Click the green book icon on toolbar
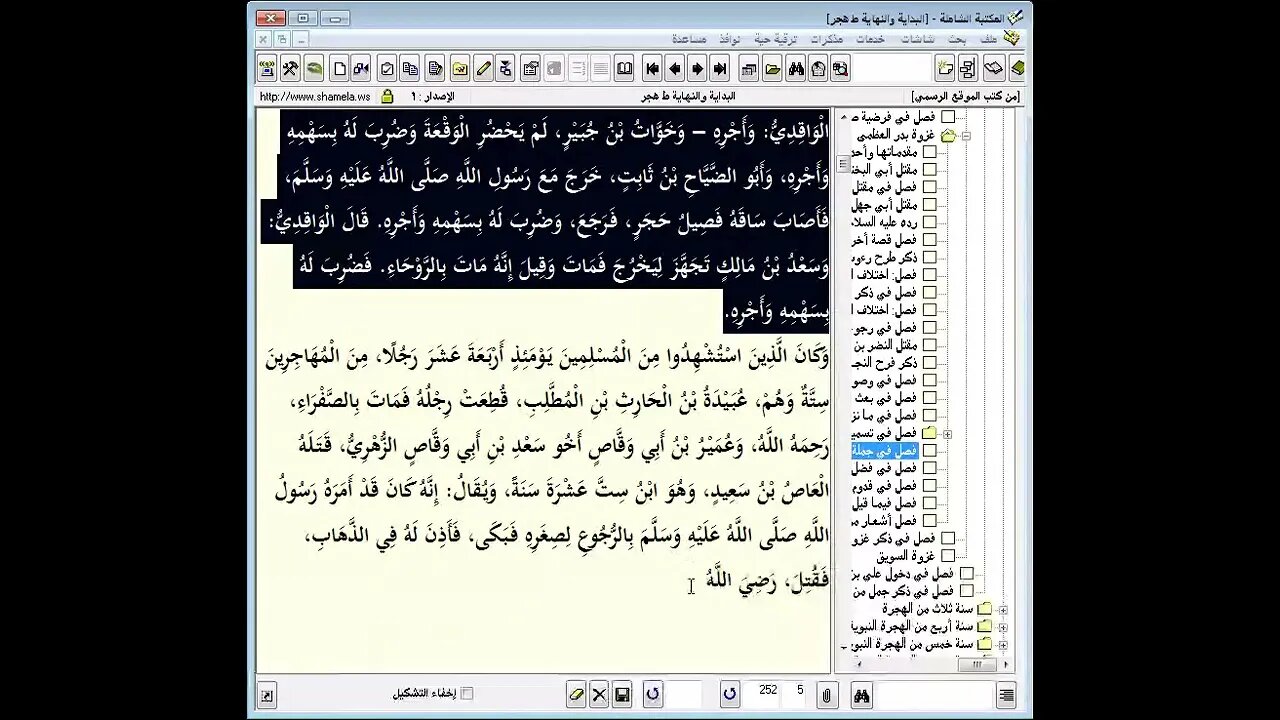Screen dimensions: 1280x720 1017,69
